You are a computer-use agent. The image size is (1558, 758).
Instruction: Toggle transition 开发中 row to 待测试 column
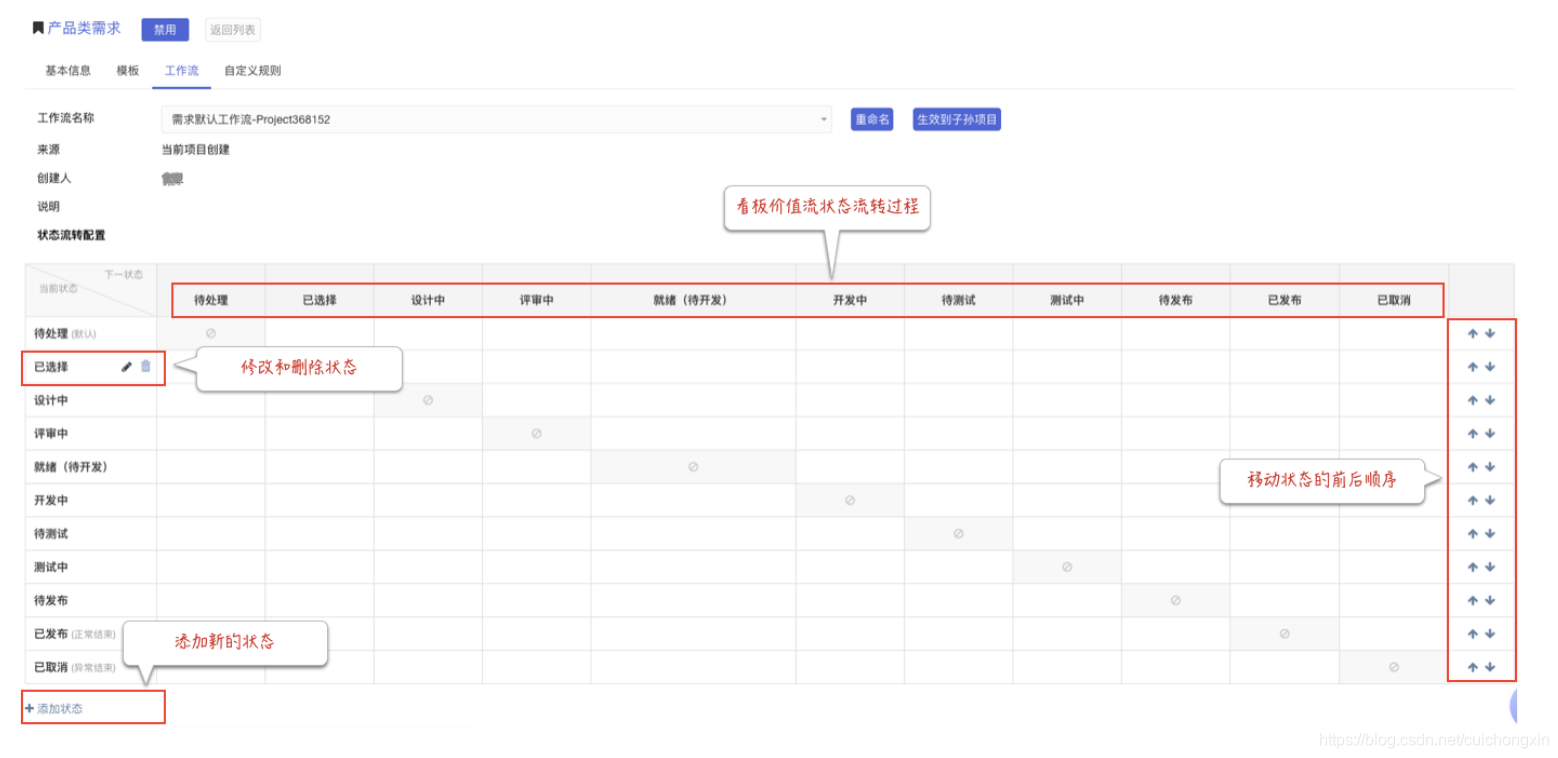pos(958,500)
